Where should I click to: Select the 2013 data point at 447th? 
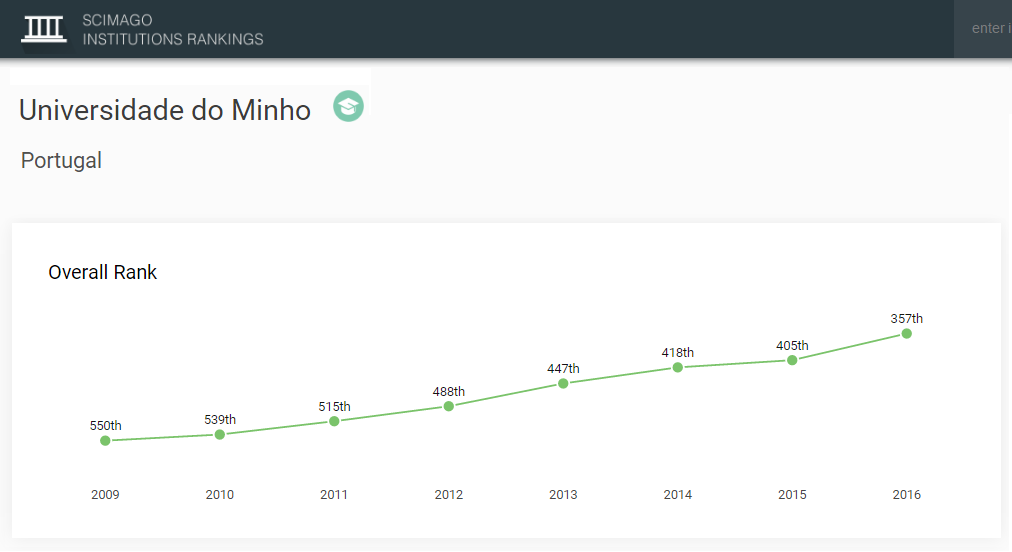click(563, 383)
